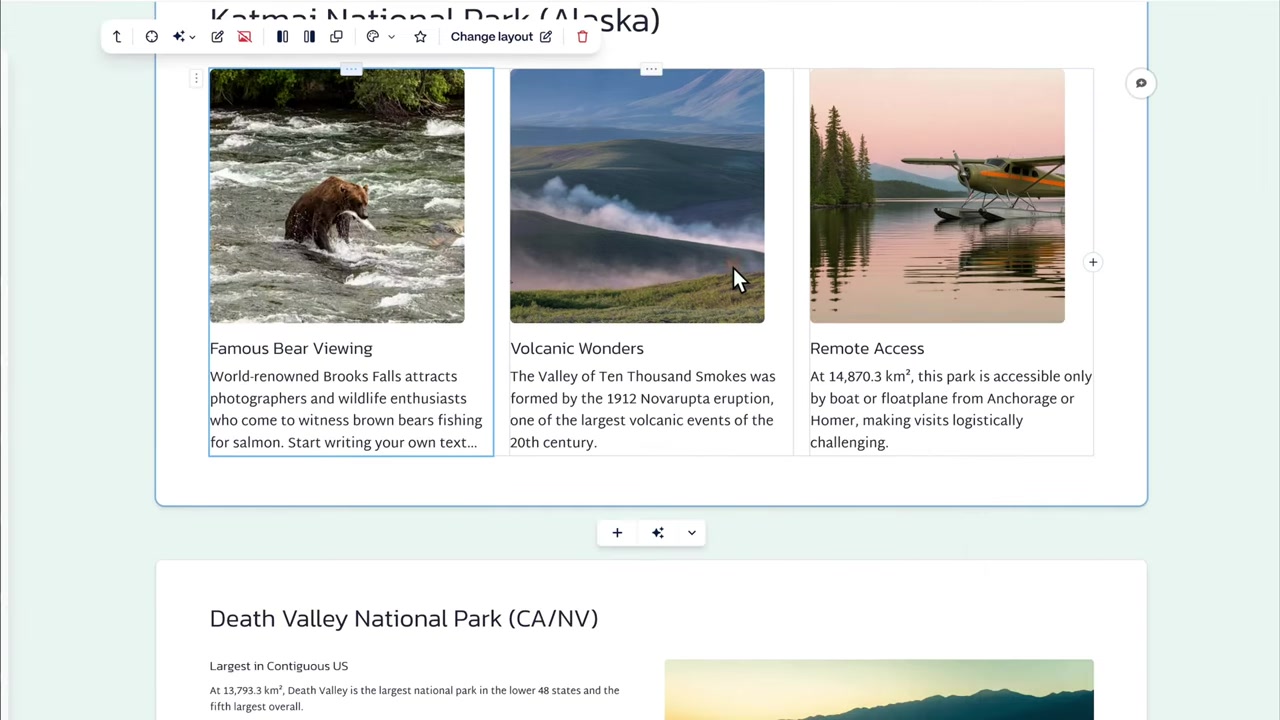Add a column with the plus on the right
The width and height of the screenshot is (1280, 720).
click(1093, 262)
